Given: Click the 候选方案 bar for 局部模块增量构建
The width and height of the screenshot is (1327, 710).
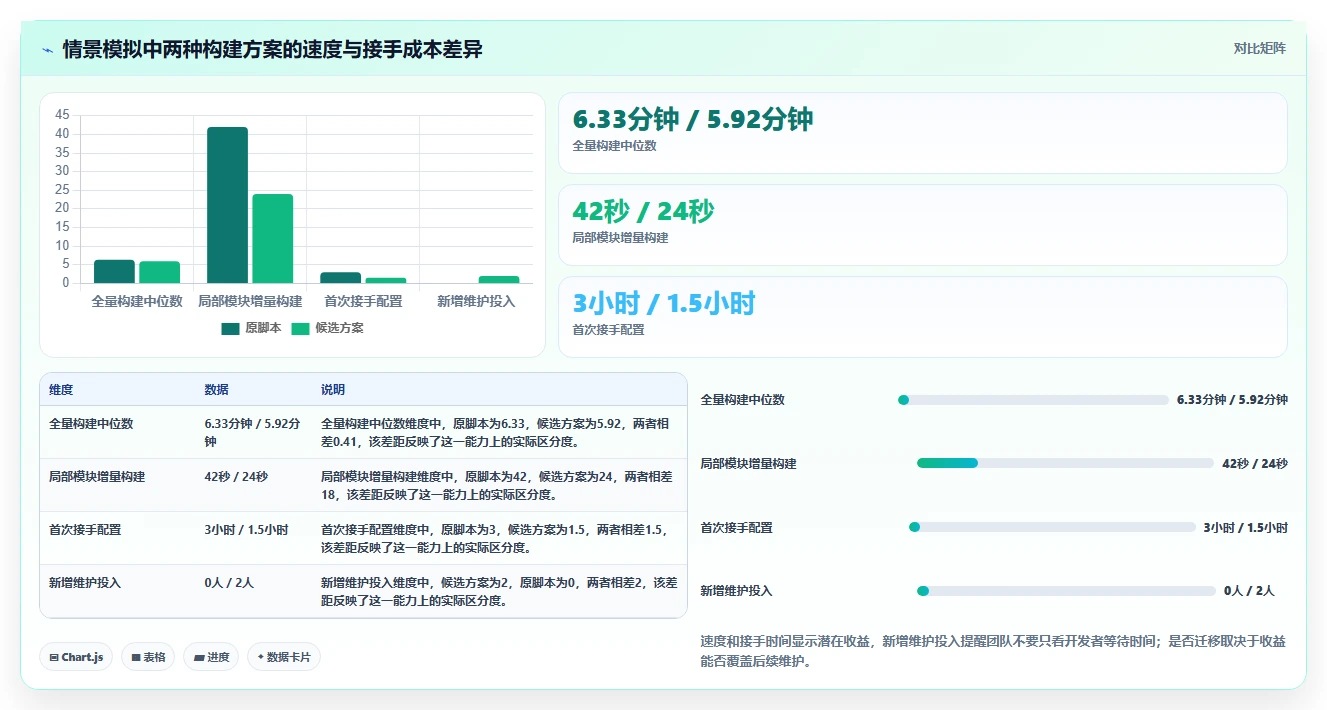Looking at the screenshot, I should coord(273,238).
